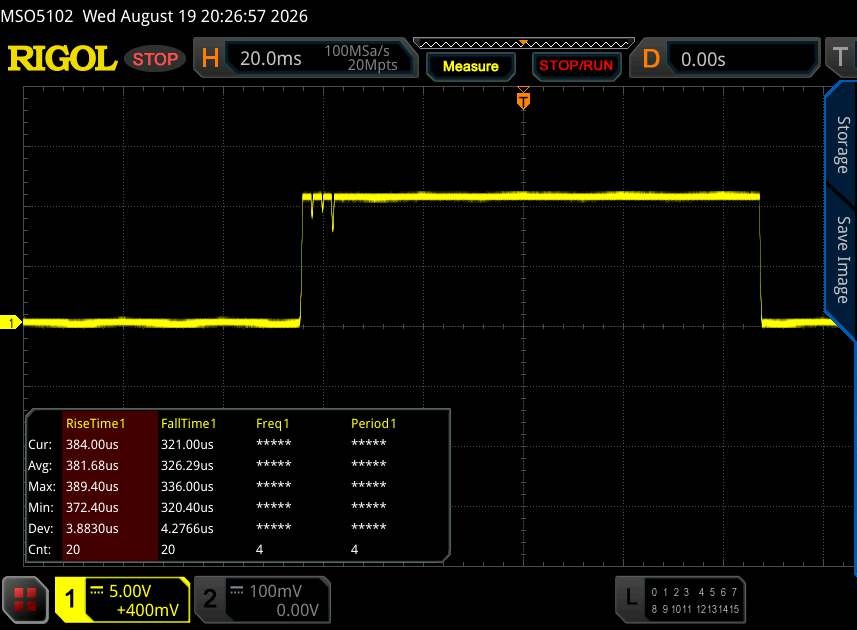Click the waveform memory position bar
The image size is (857, 630).
tap(524, 44)
